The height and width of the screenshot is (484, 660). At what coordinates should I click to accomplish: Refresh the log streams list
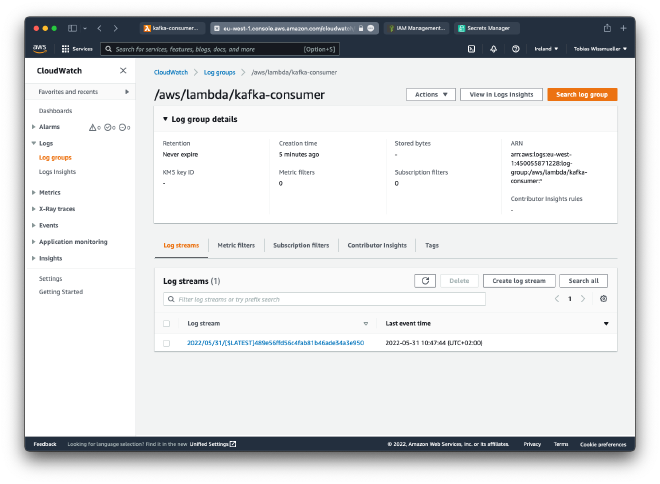425,281
